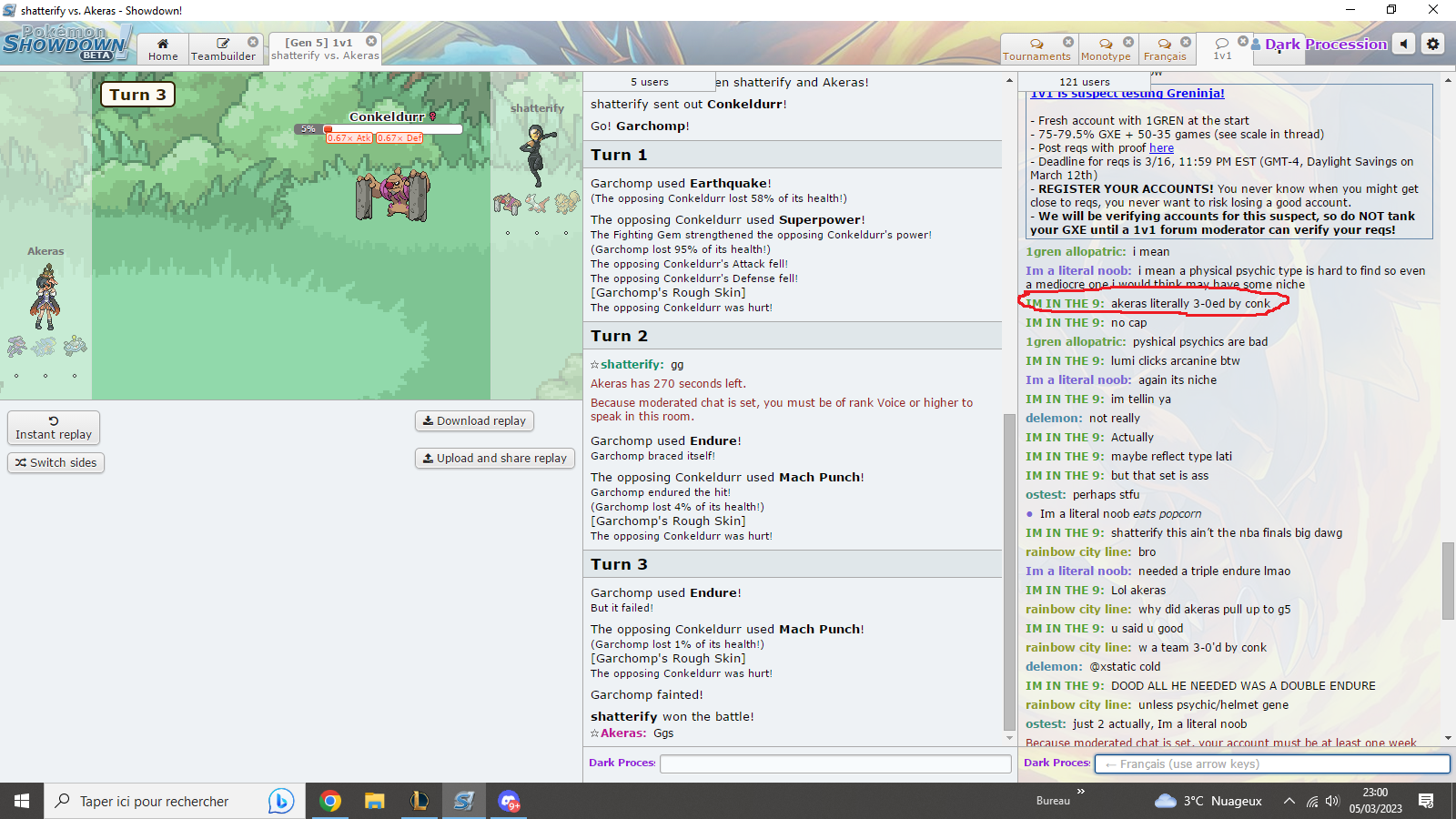Viewport: 1456px width, 819px height.
Task: Open the Tournaments chat room tab
Action: [1036, 49]
